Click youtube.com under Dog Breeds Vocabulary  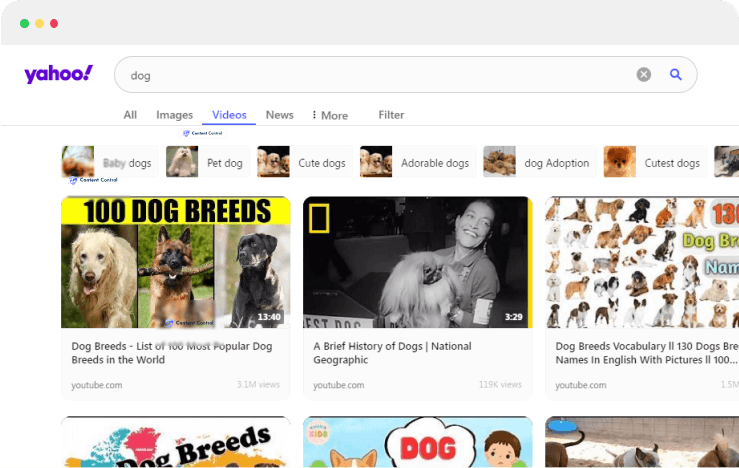point(581,385)
